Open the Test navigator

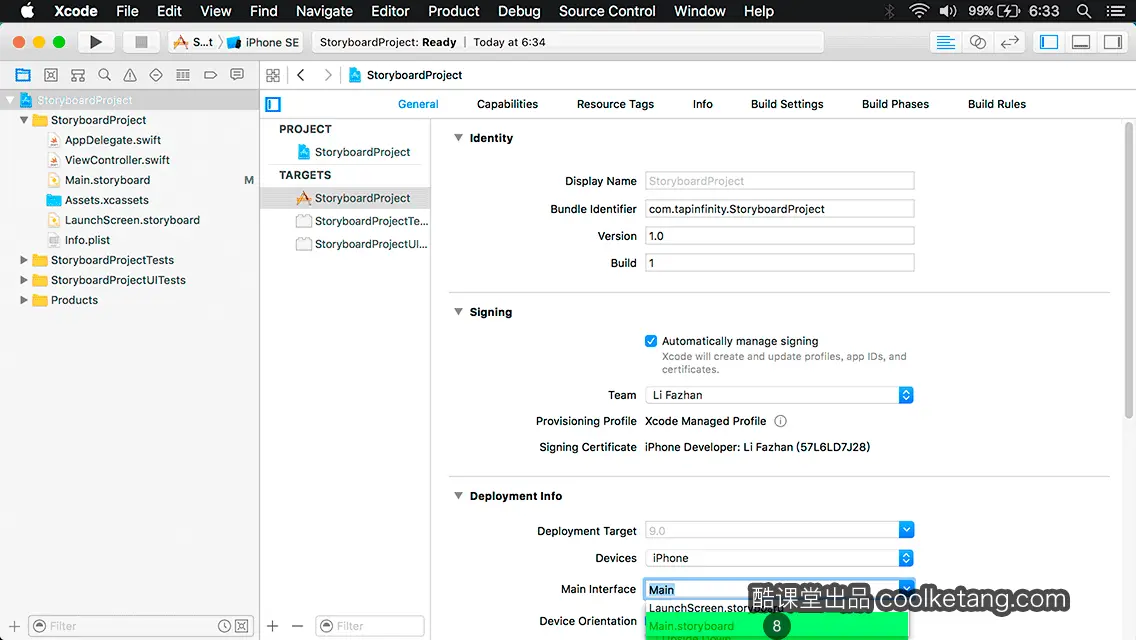(x=156, y=75)
